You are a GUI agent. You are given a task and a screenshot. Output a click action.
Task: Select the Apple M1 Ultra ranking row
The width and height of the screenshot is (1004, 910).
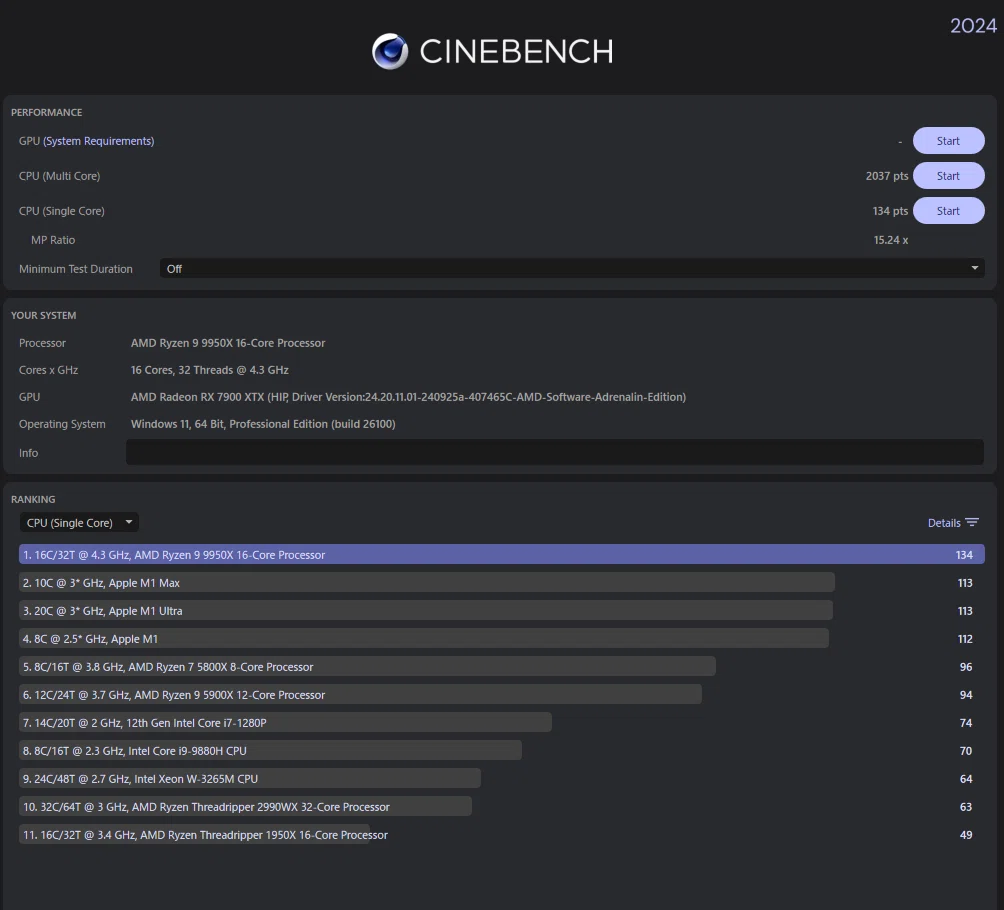pos(501,611)
